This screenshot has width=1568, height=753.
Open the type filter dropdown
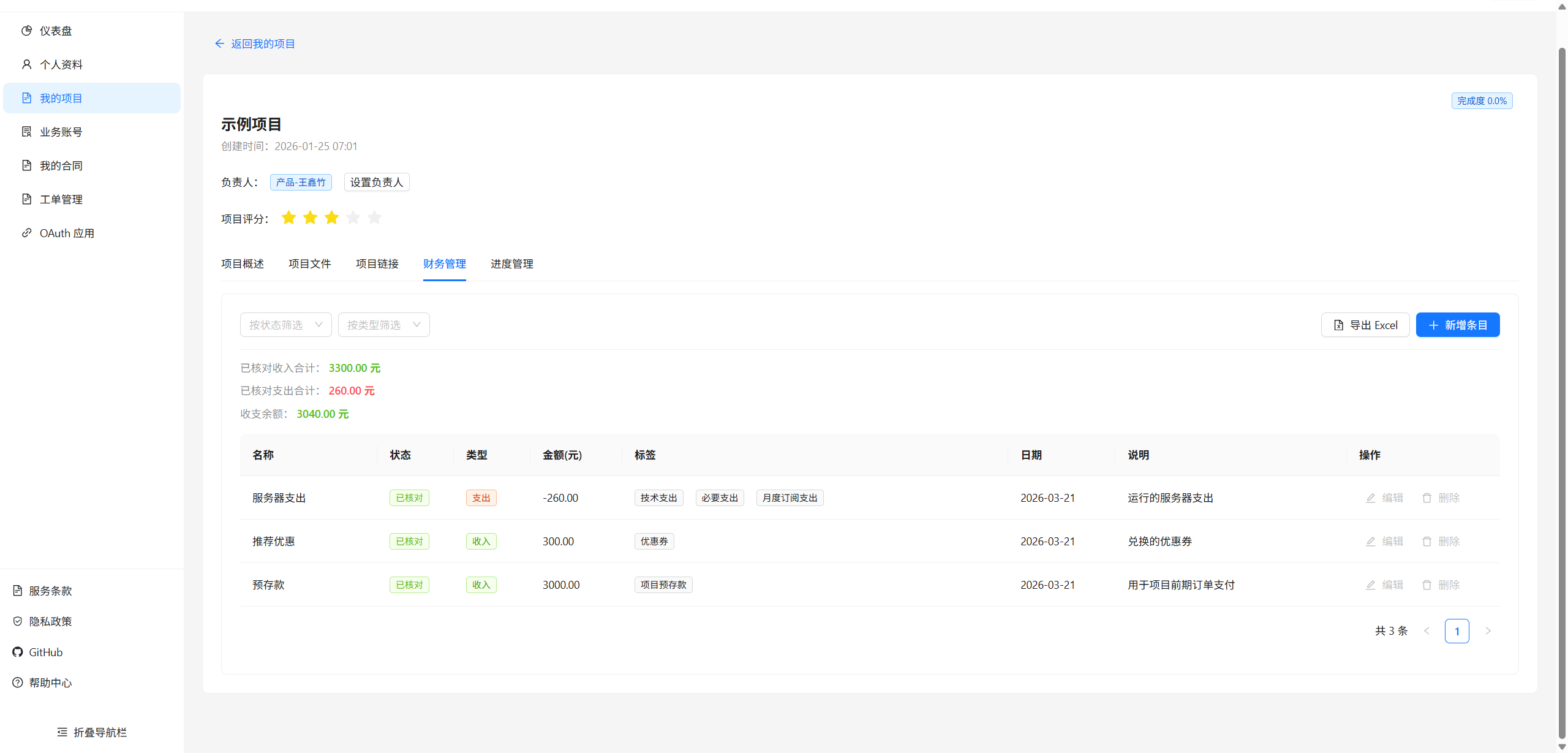coord(383,325)
